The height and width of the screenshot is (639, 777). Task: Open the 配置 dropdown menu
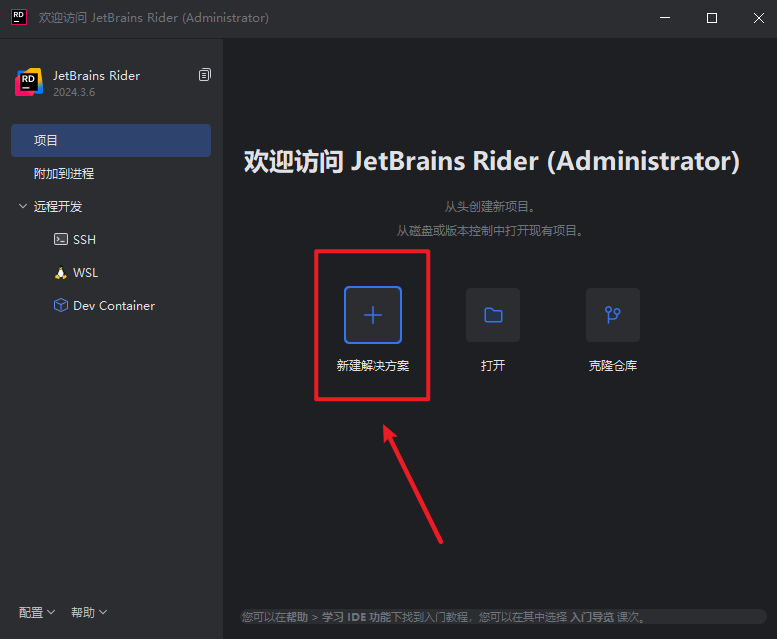37,613
